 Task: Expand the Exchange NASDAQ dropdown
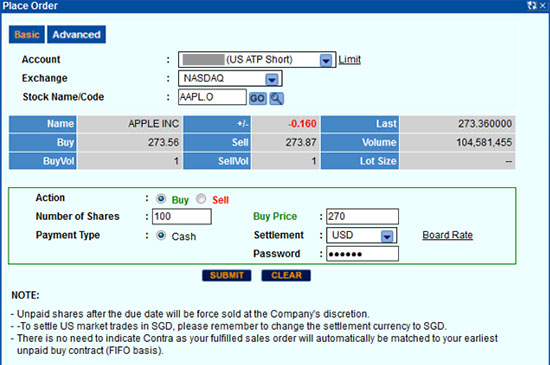tap(272, 79)
